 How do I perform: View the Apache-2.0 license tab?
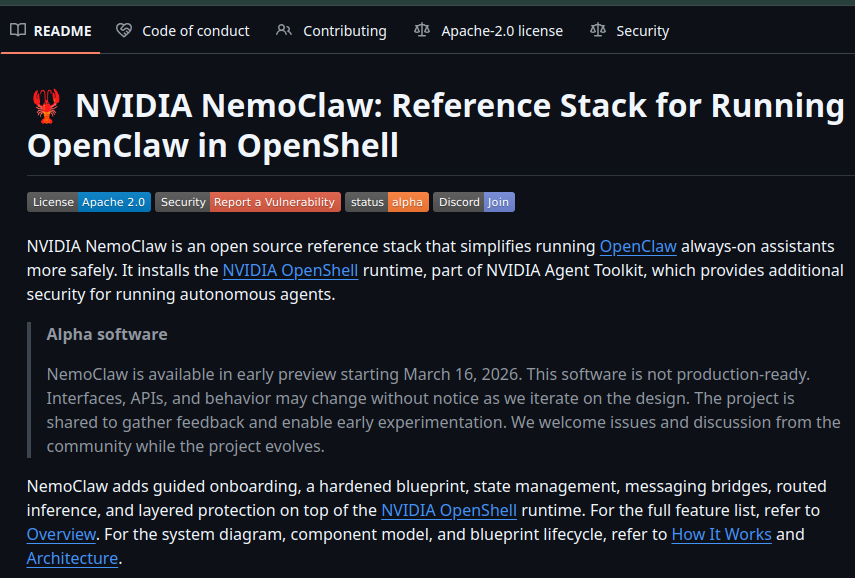[501, 31]
